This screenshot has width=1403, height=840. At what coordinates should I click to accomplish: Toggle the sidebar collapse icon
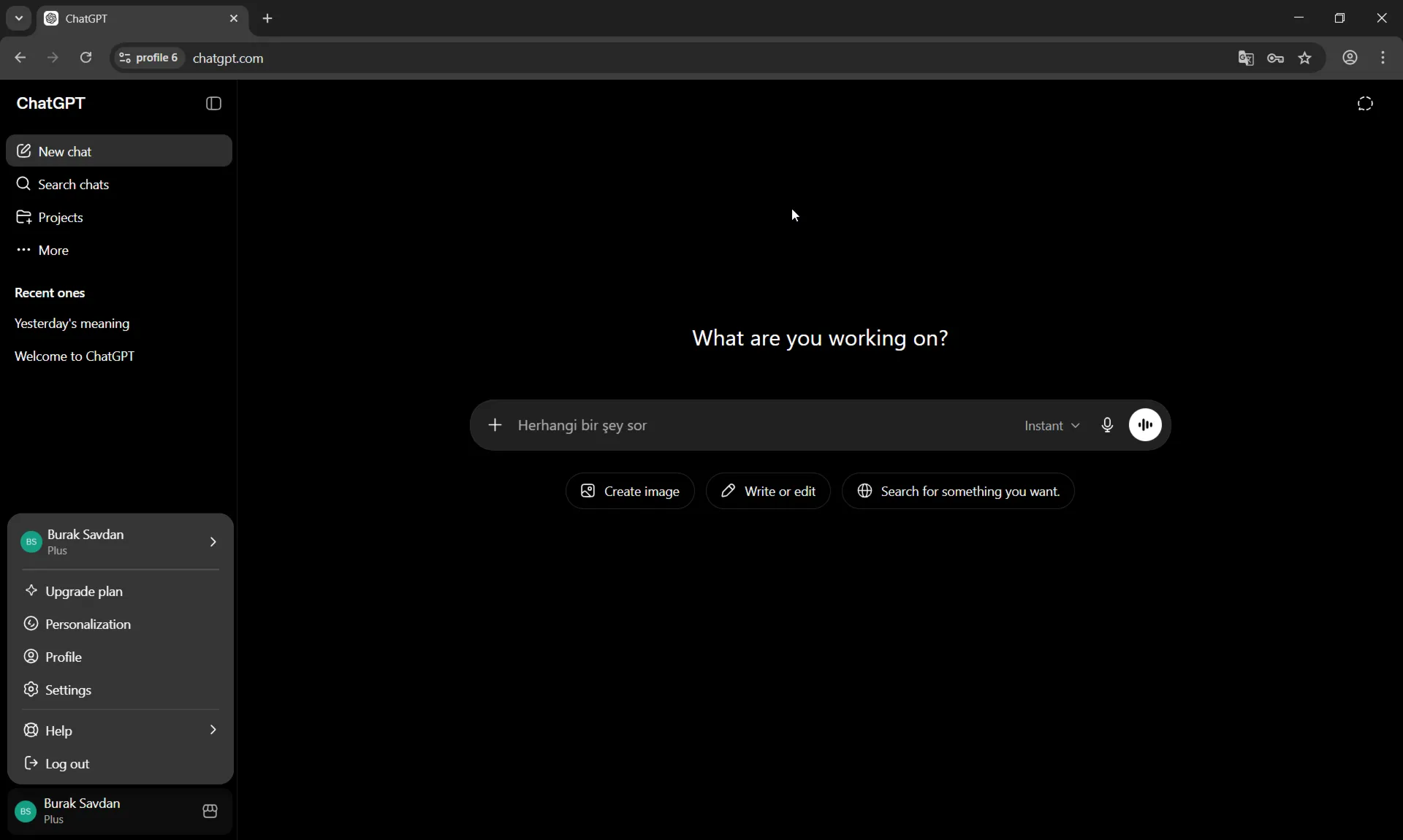click(213, 104)
